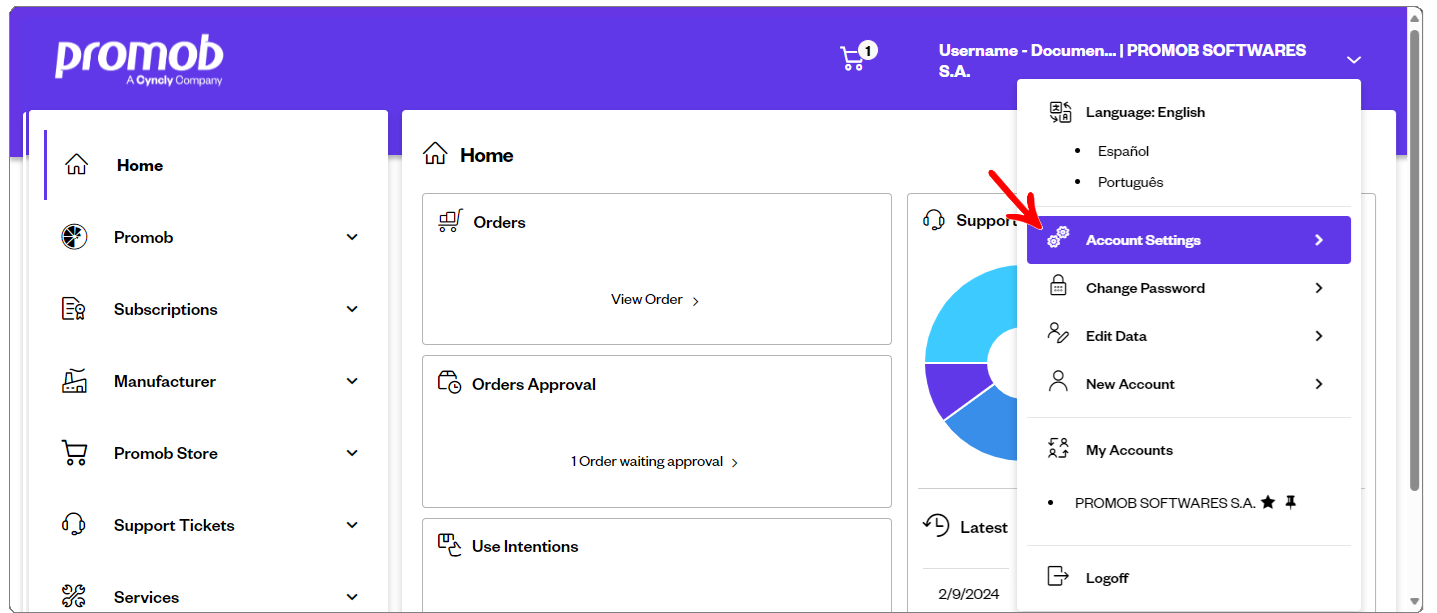Click the View Order link
Screen dimensions: 1437x613
(655, 299)
